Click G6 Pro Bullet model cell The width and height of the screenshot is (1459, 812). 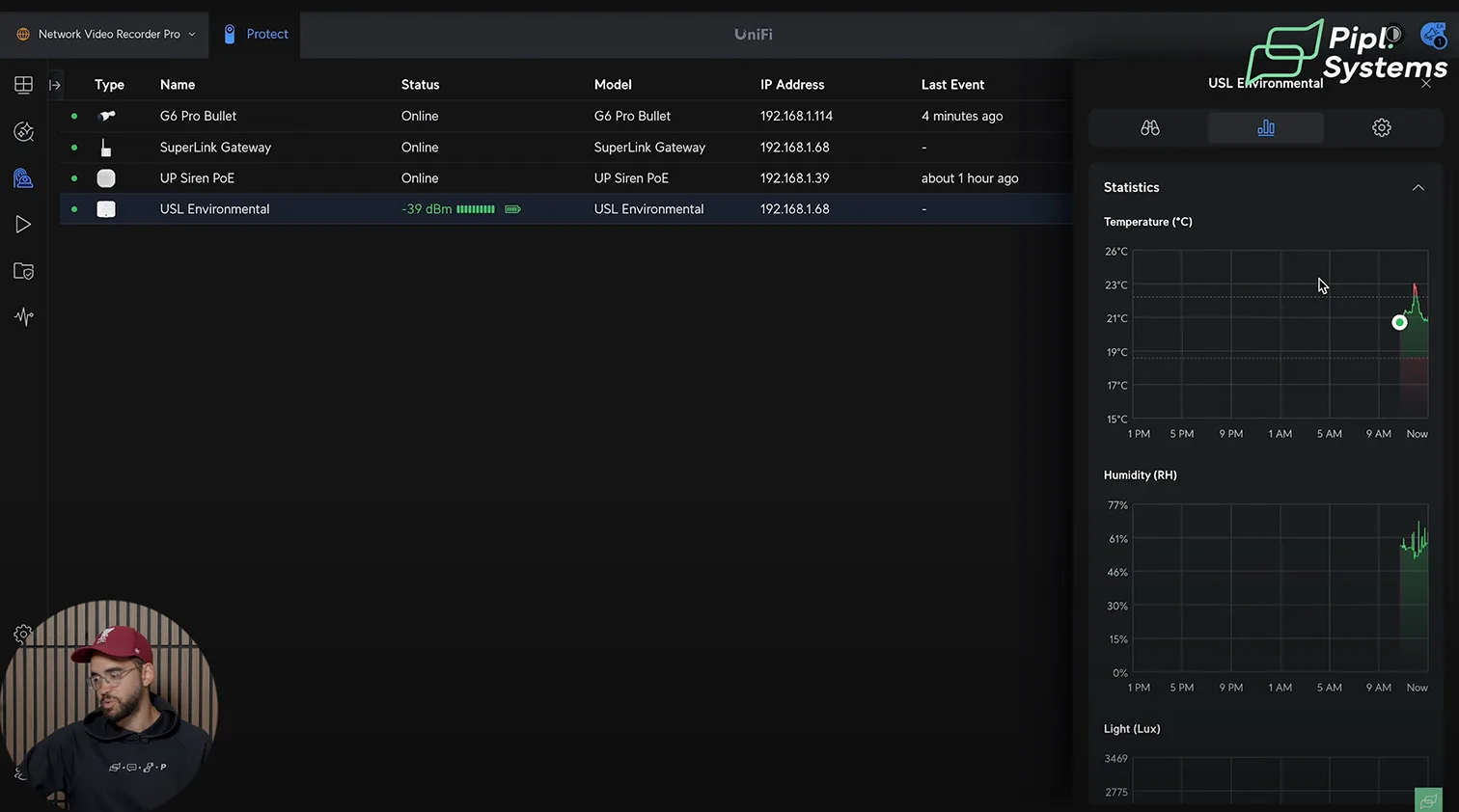[632, 116]
